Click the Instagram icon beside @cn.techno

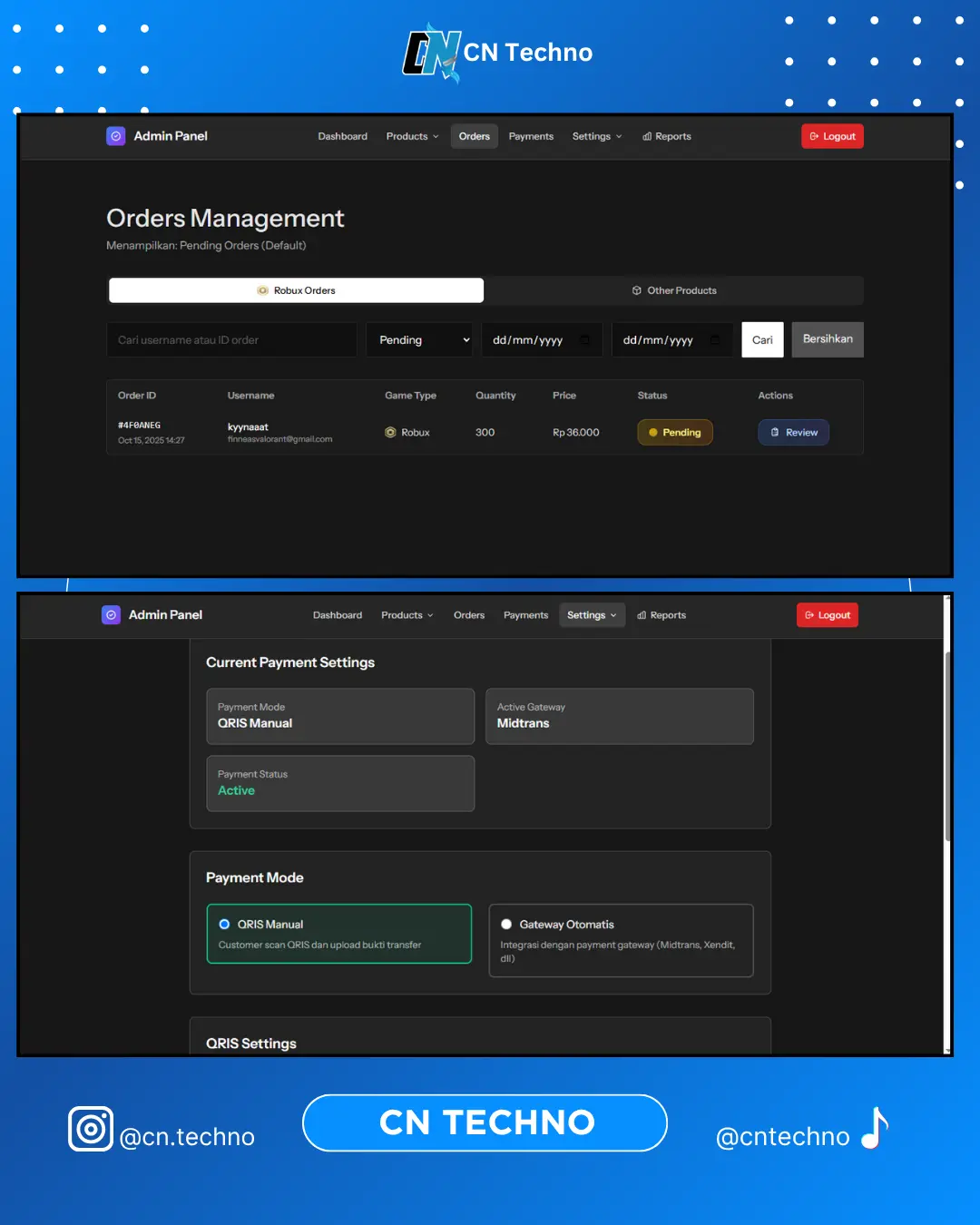(91, 1129)
